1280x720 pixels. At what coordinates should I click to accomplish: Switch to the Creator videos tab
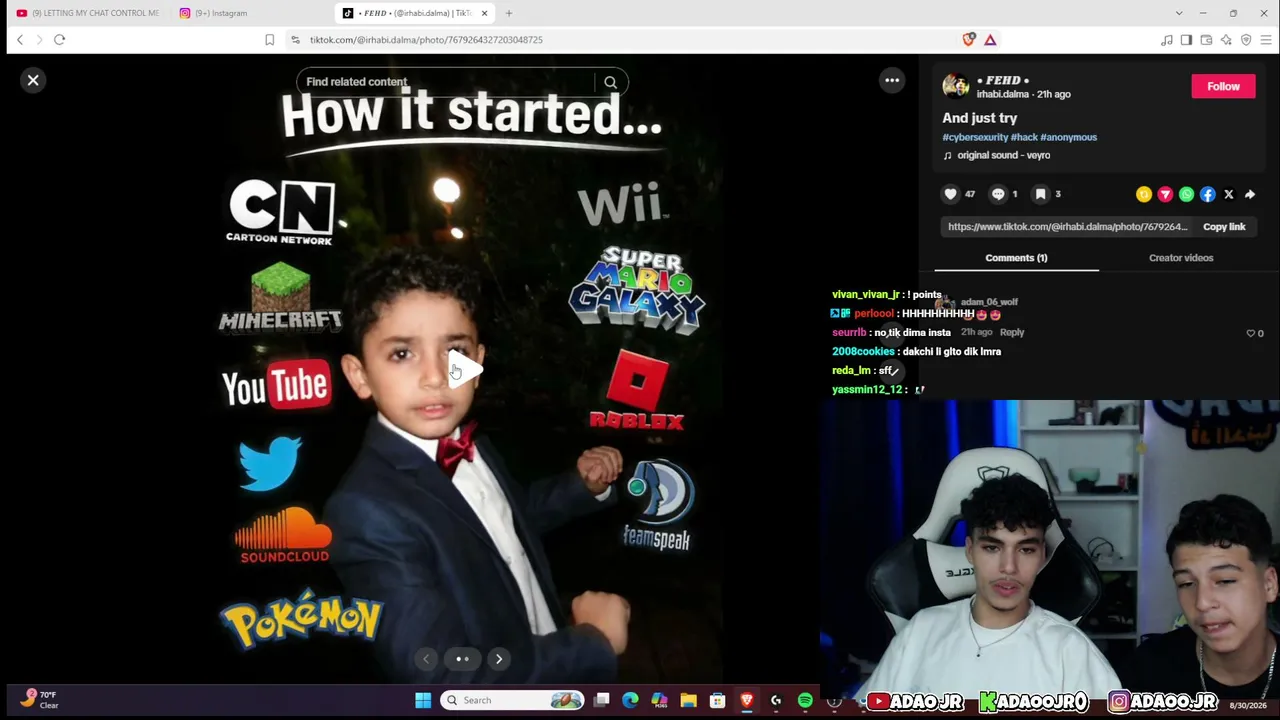[1181, 258]
